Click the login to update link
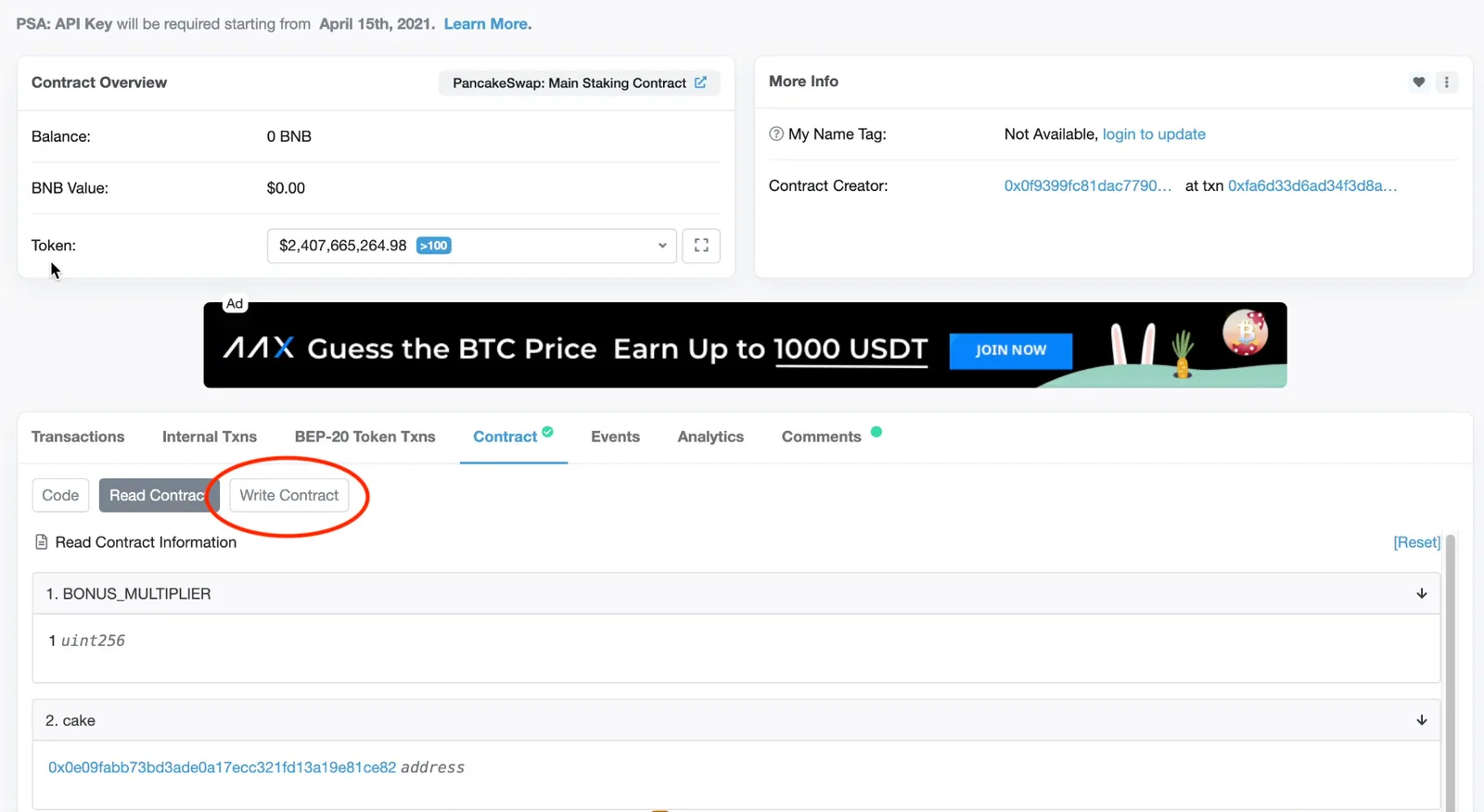Screen dimensions: 1484x812 click(1154, 134)
